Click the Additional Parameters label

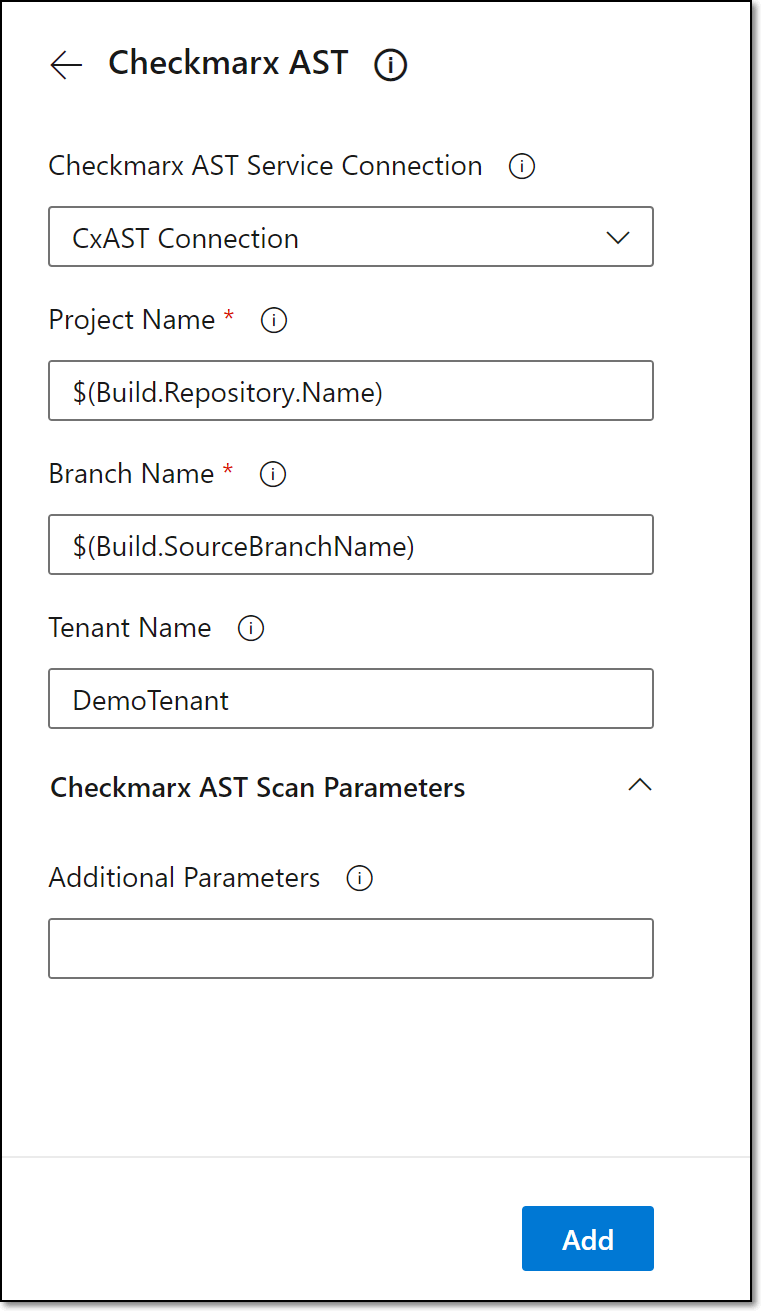(185, 878)
